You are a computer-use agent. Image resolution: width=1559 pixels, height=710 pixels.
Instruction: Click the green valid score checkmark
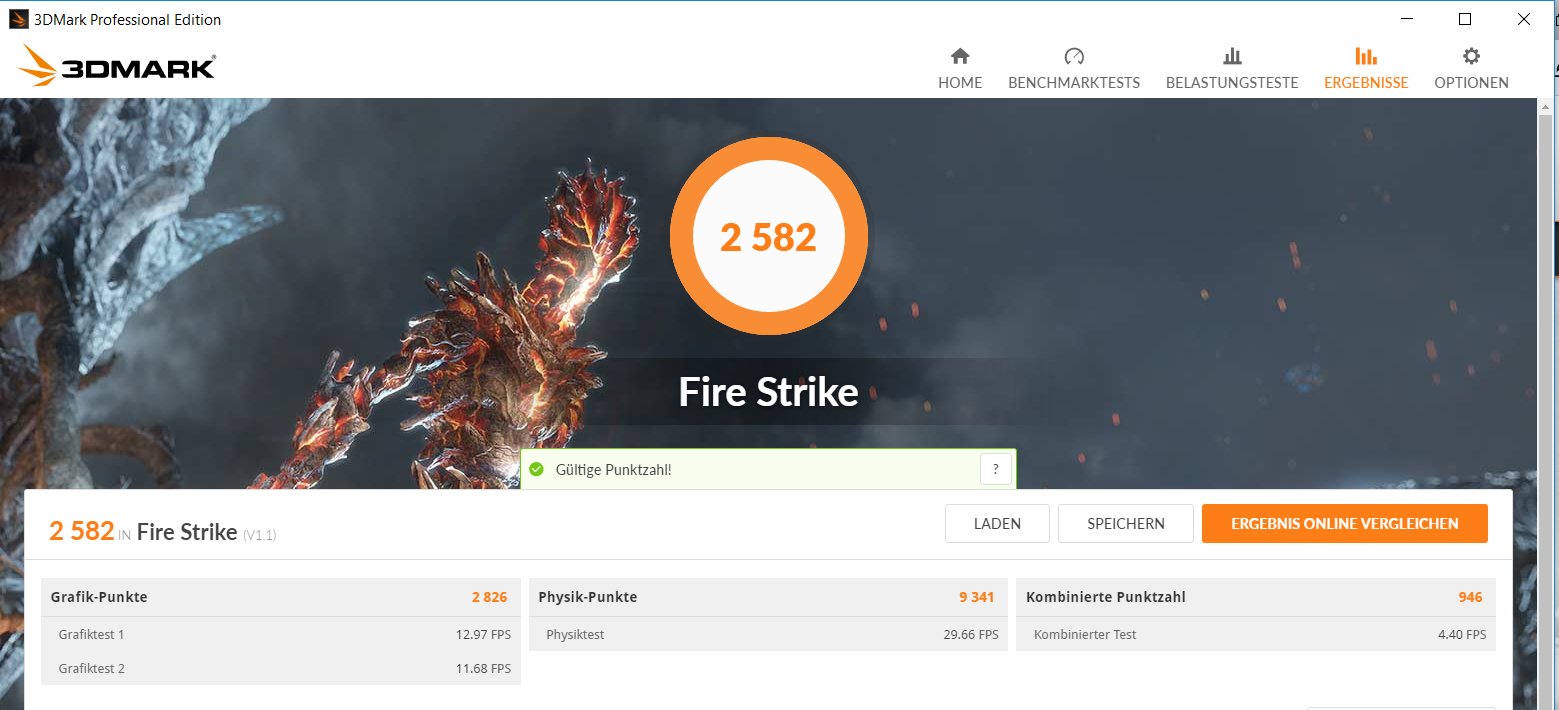pos(536,469)
